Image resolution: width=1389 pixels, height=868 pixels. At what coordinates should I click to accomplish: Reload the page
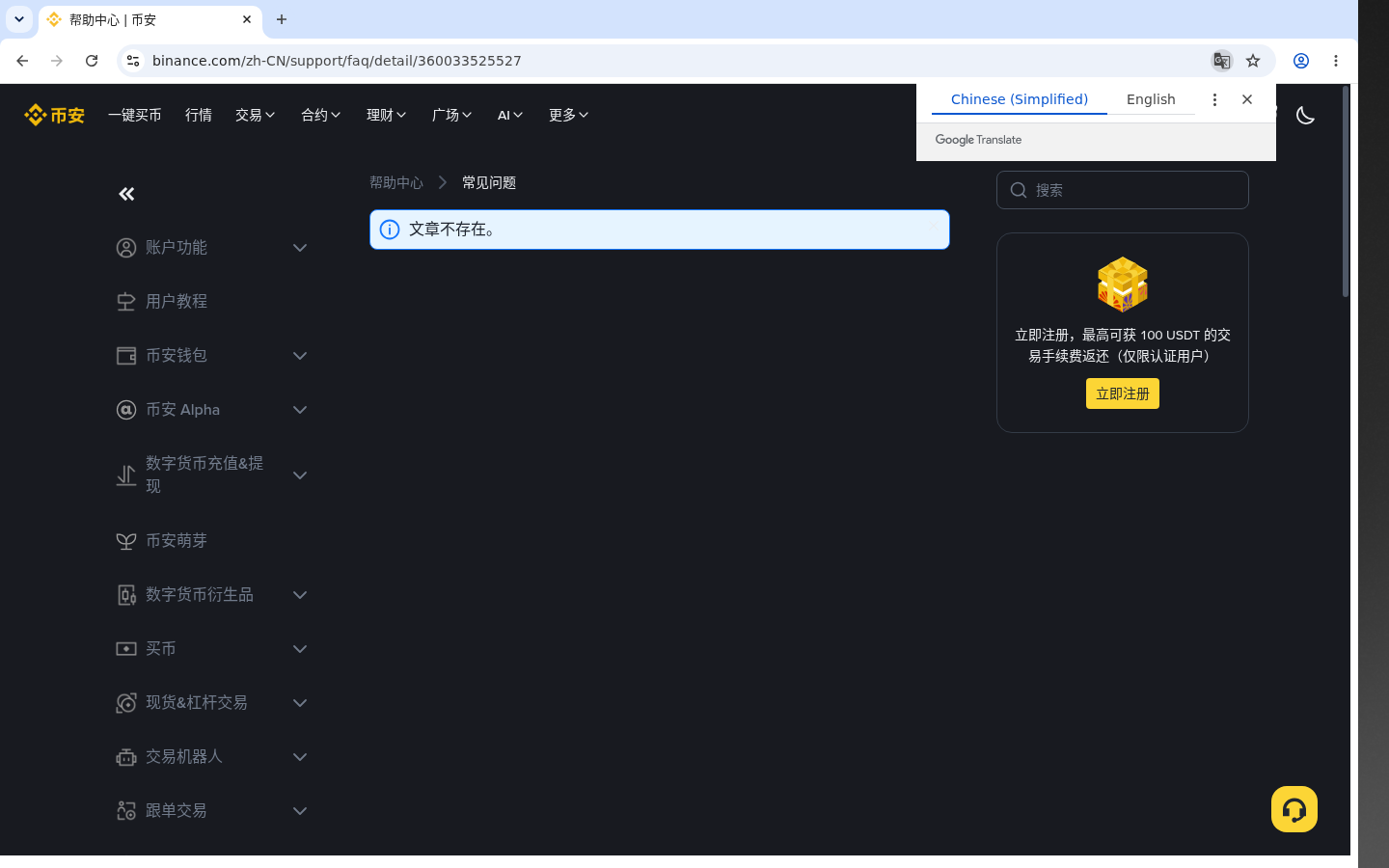92,61
